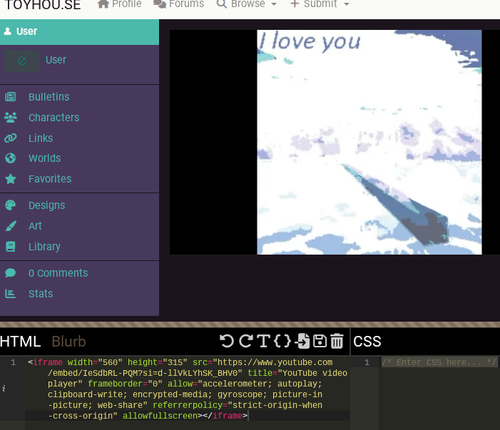Select the Art paintbrush icon
This screenshot has width=500, height=430.
(10, 226)
